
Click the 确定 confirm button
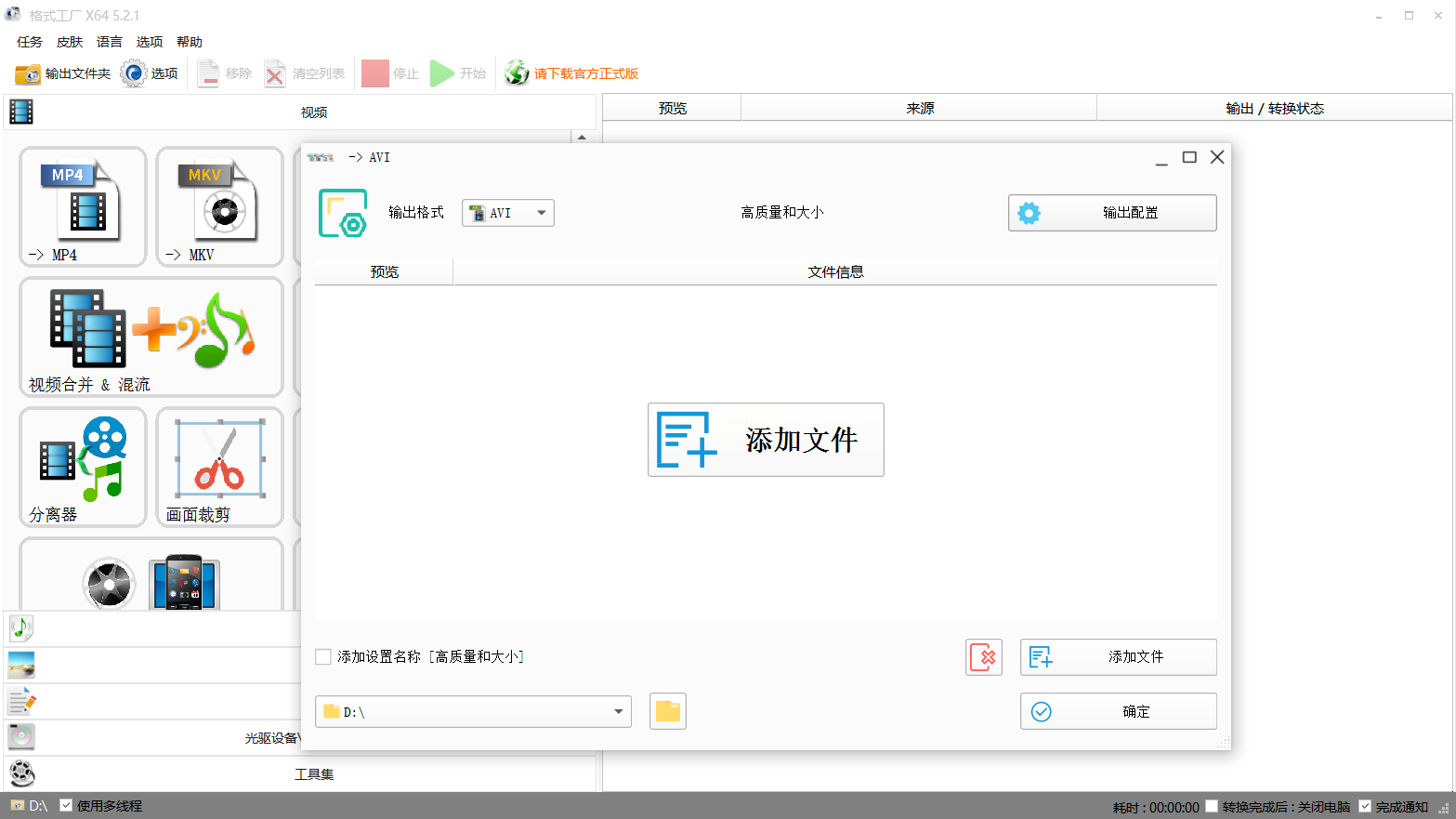pyautogui.click(x=1118, y=711)
